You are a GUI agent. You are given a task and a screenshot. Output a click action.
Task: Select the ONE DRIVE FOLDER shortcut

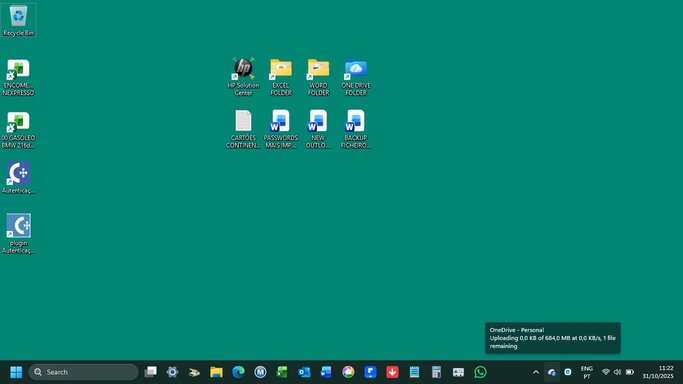coord(356,77)
